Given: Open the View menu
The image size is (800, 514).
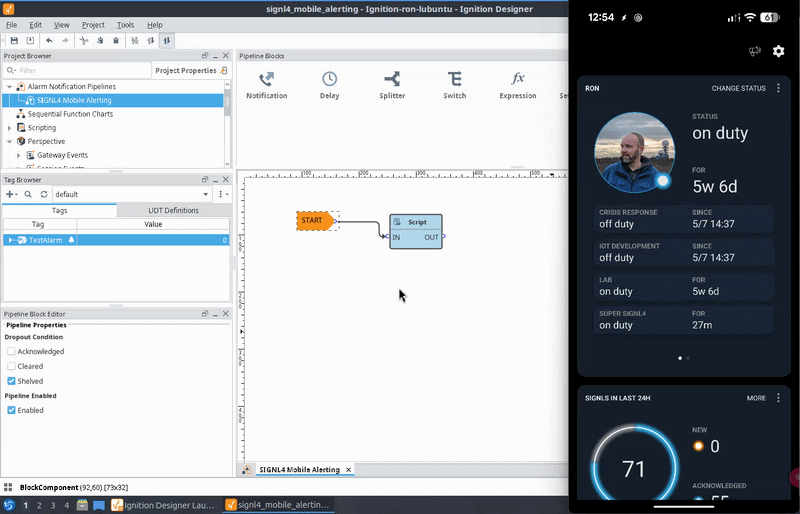Looking at the screenshot, I should [x=61, y=25].
